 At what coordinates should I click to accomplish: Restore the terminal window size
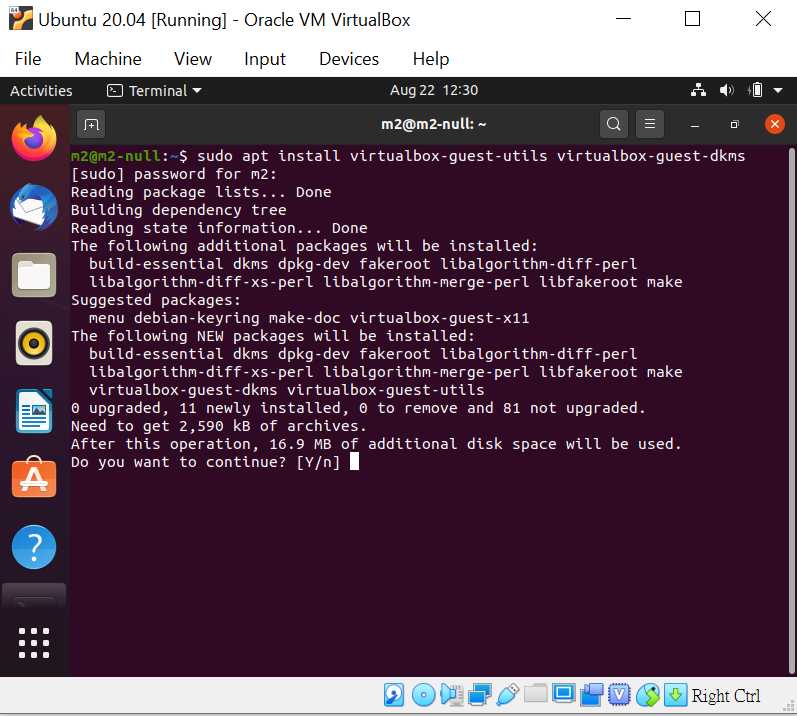coord(734,124)
